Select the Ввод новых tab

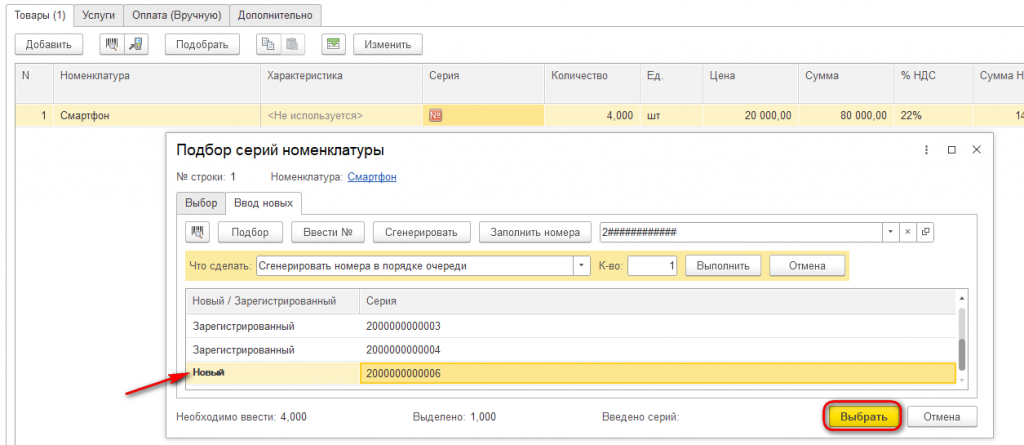(263, 203)
